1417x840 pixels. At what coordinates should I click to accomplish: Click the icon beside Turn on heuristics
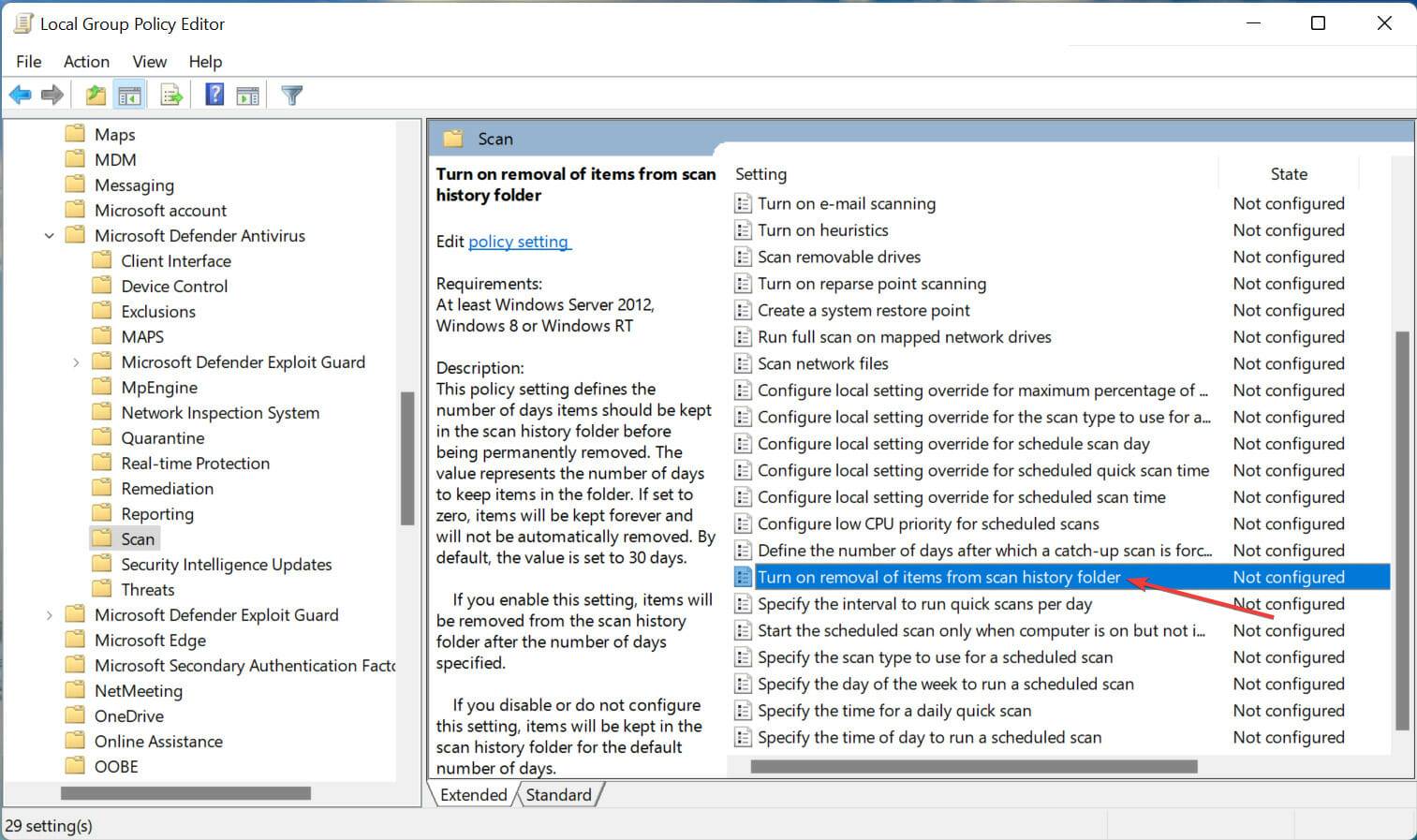pyautogui.click(x=743, y=229)
